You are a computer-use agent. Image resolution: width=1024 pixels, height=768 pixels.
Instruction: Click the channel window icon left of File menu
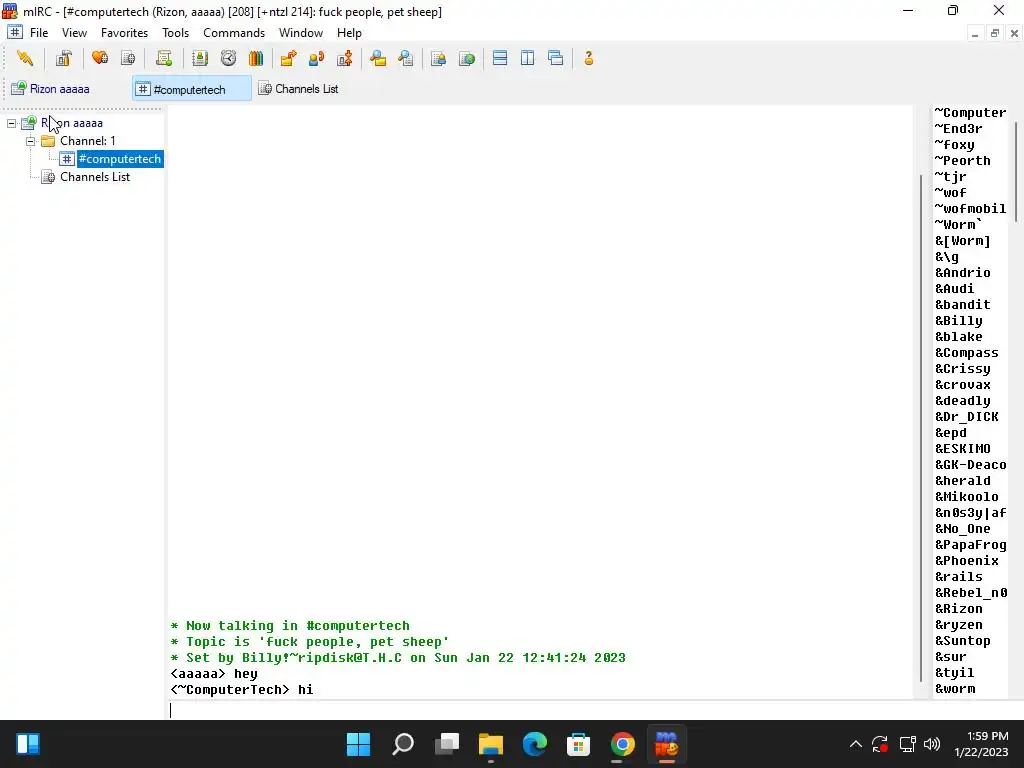pyautogui.click(x=14, y=32)
